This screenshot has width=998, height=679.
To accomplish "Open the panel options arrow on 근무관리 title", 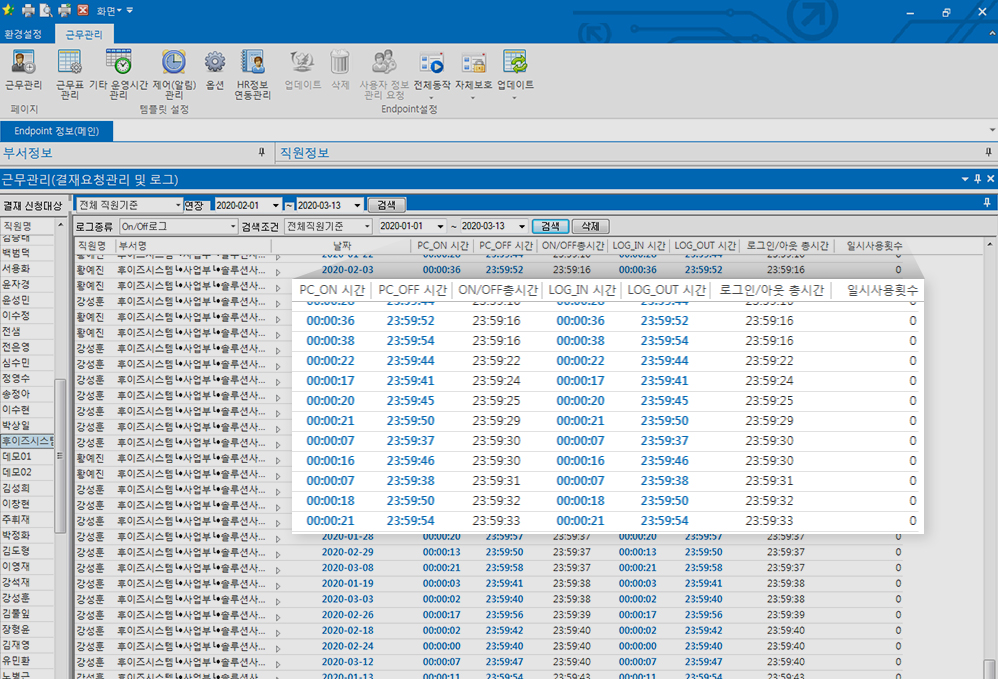I will (965, 179).
